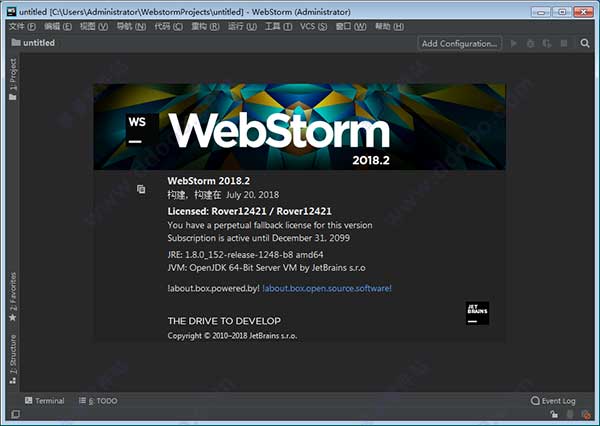Open the 重构 (R) menu
Screen dimensions: 600x426
[x=205, y=26]
